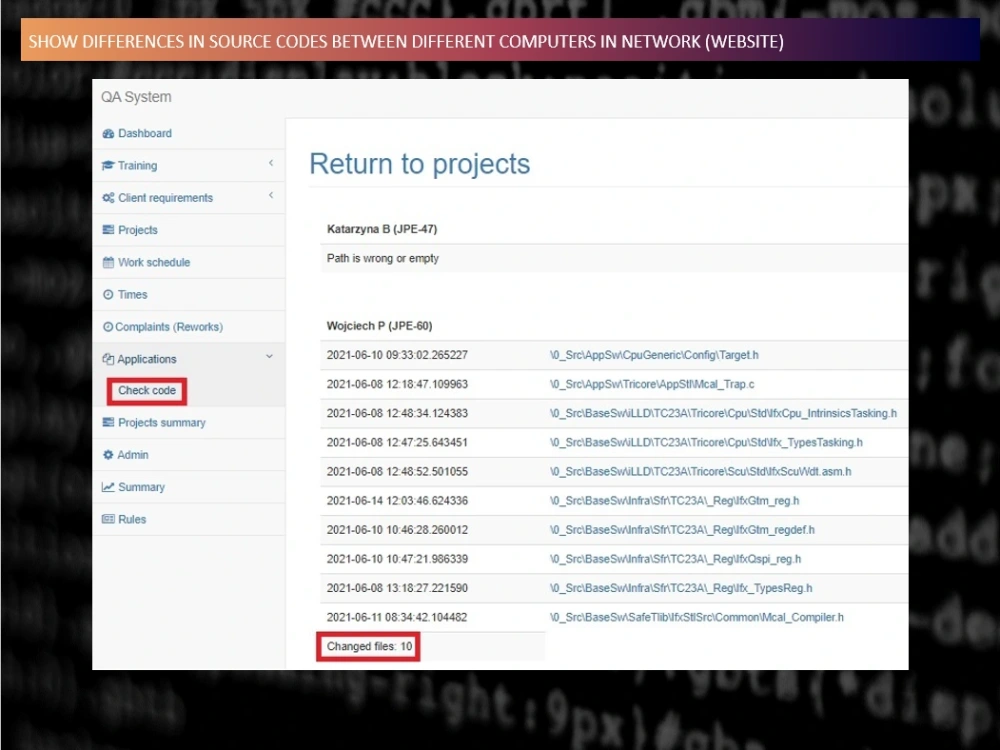The image size is (1000, 750).
Task: Click the Applications copy icon
Action: (x=108, y=359)
